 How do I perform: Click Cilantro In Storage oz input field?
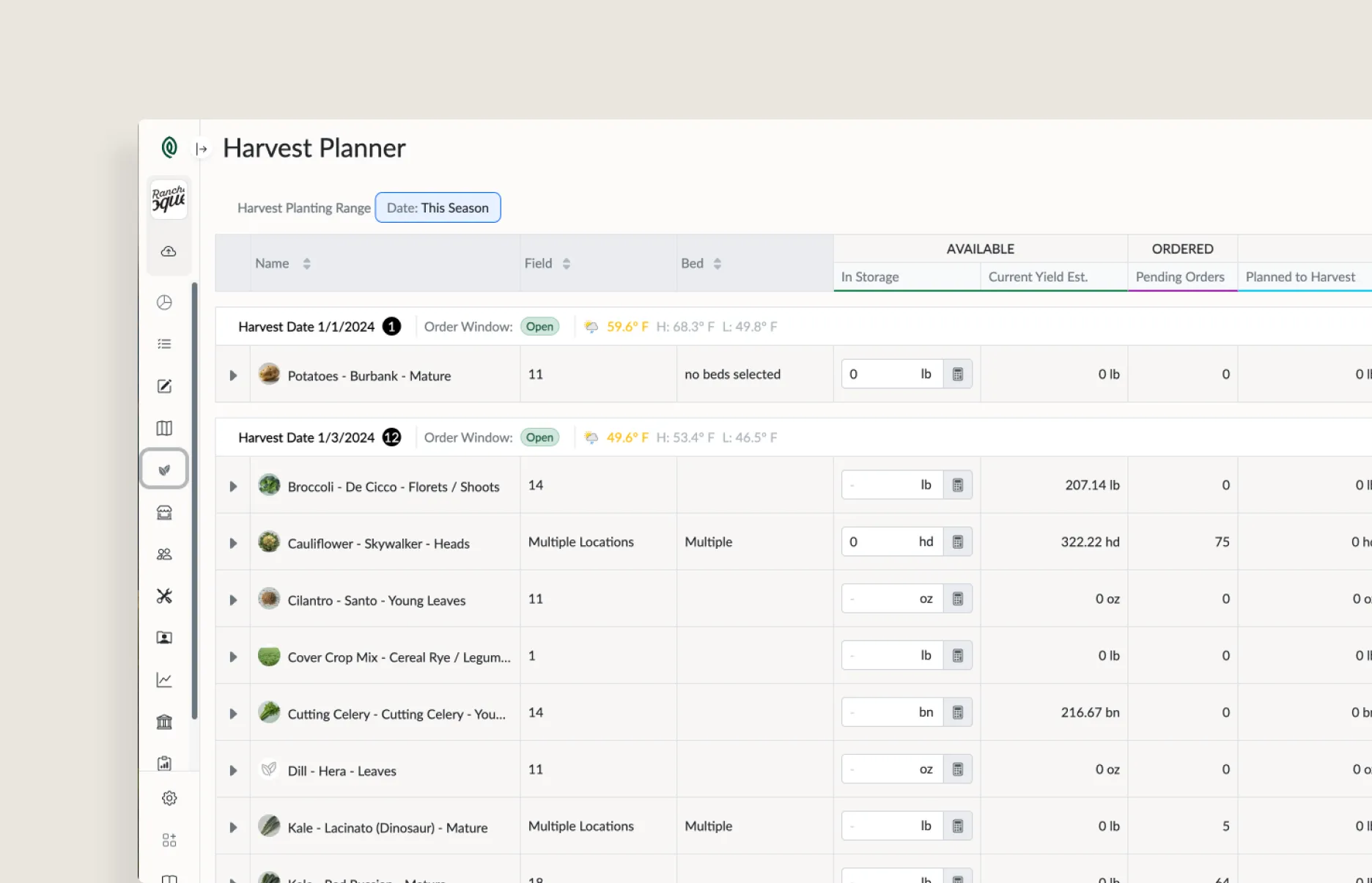879,599
